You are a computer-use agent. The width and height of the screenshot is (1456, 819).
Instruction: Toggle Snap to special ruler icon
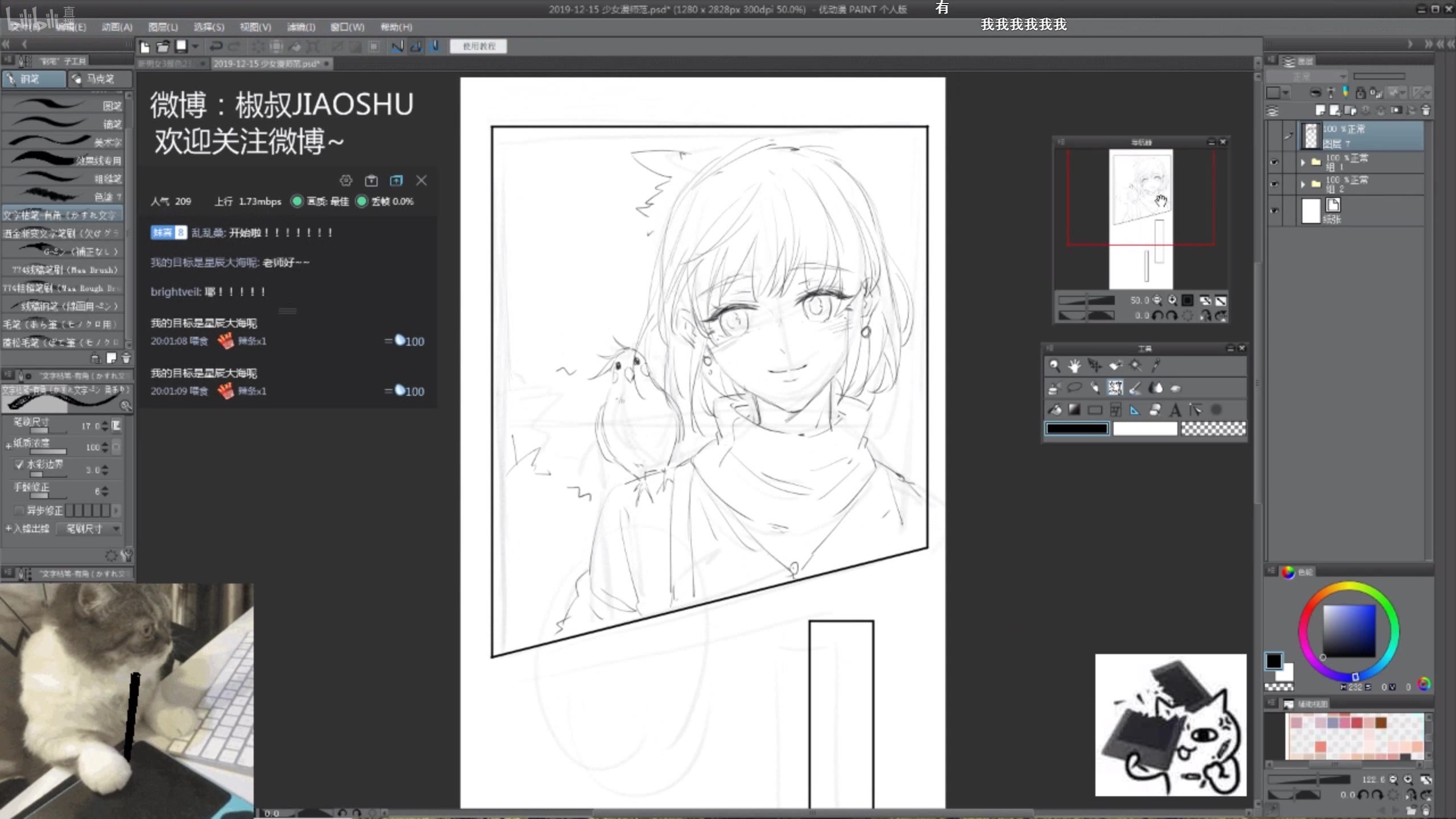416,47
